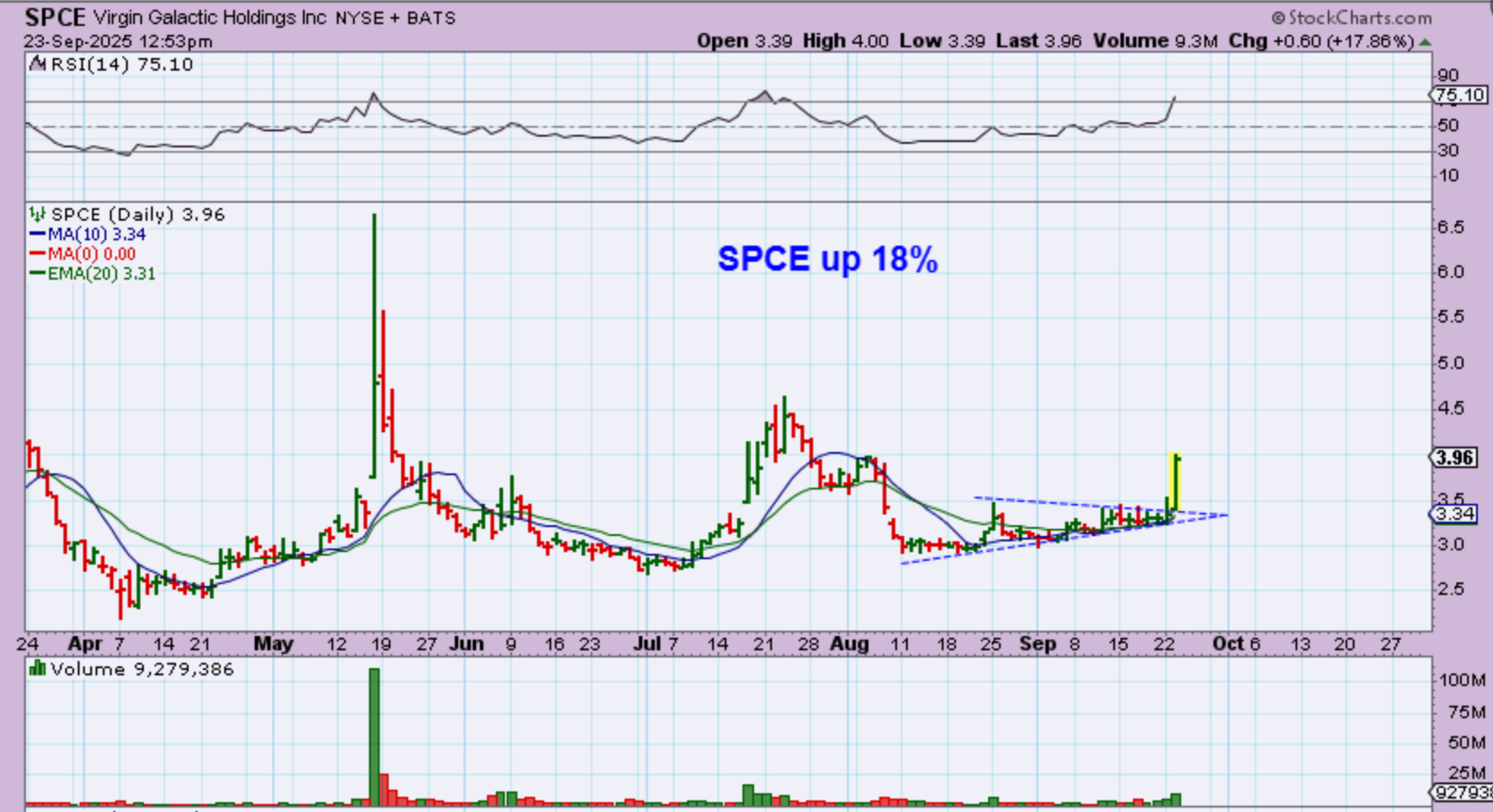Click the 23-Sep-2025 12:53pm timestamp
Screen dimensions: 1493x812
tap(118, 42)
